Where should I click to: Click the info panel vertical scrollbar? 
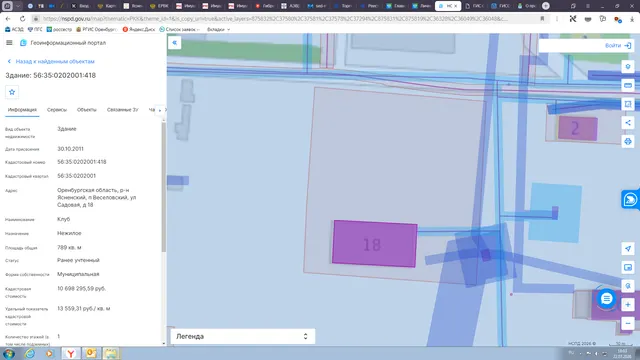click(x=164, y=186)
